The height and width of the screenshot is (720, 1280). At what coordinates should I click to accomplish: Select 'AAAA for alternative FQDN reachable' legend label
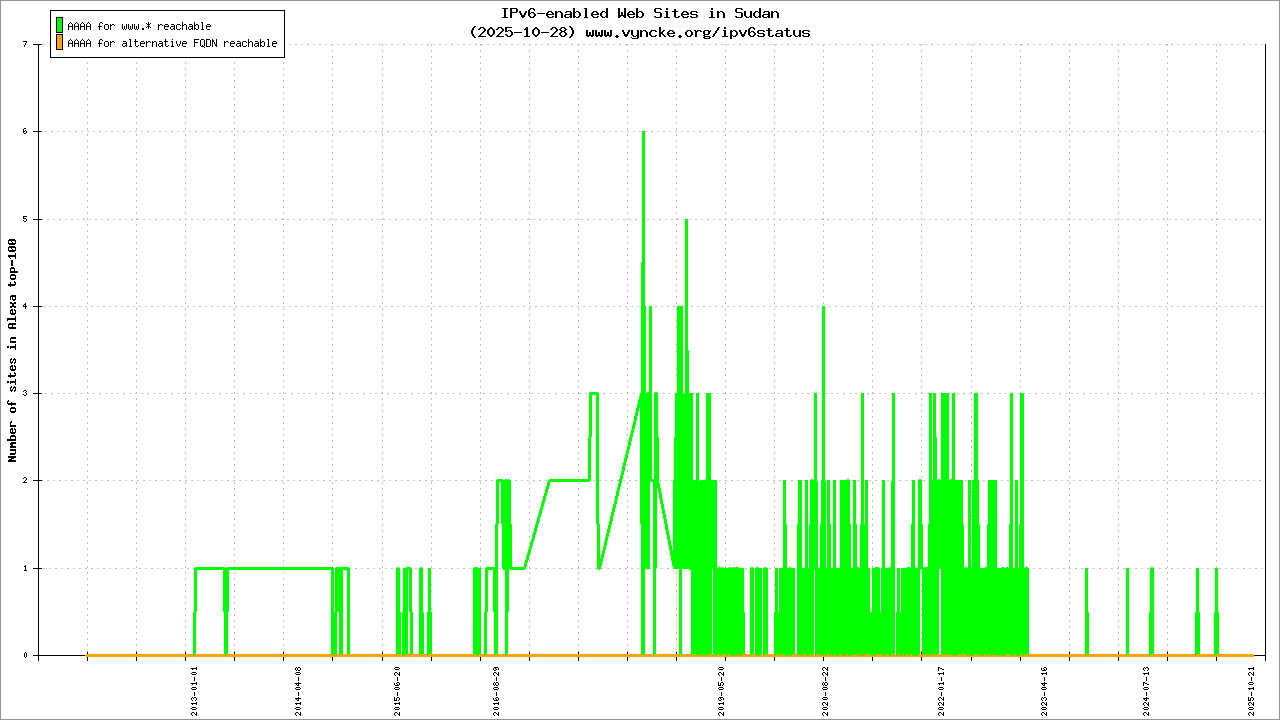(172, 44)
